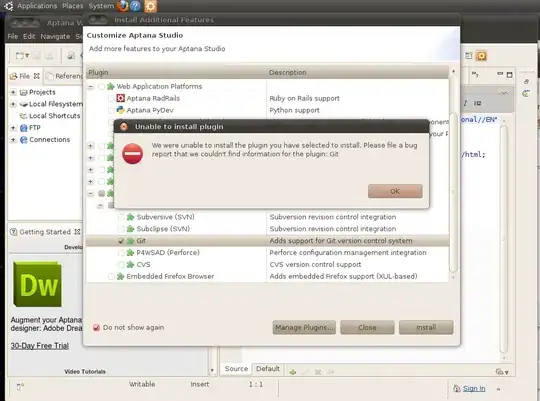Click the Local Shortcuts icon

[x=23, y=116]
